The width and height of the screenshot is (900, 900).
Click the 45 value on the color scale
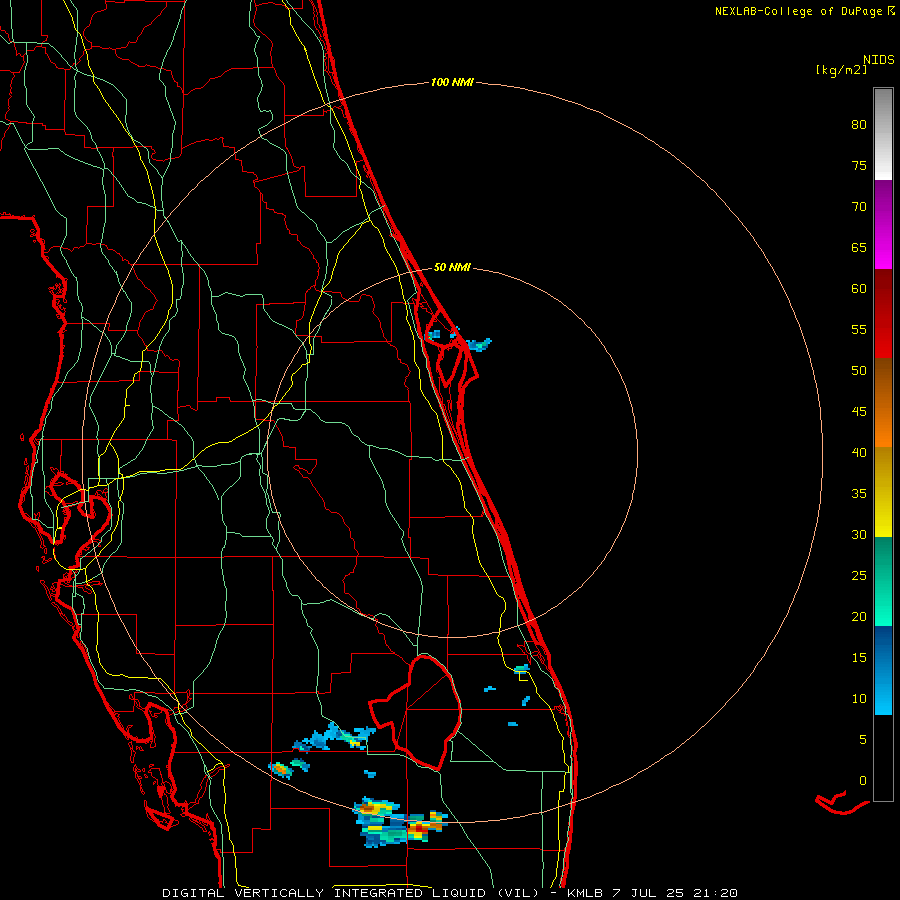(x=859, y=412)
